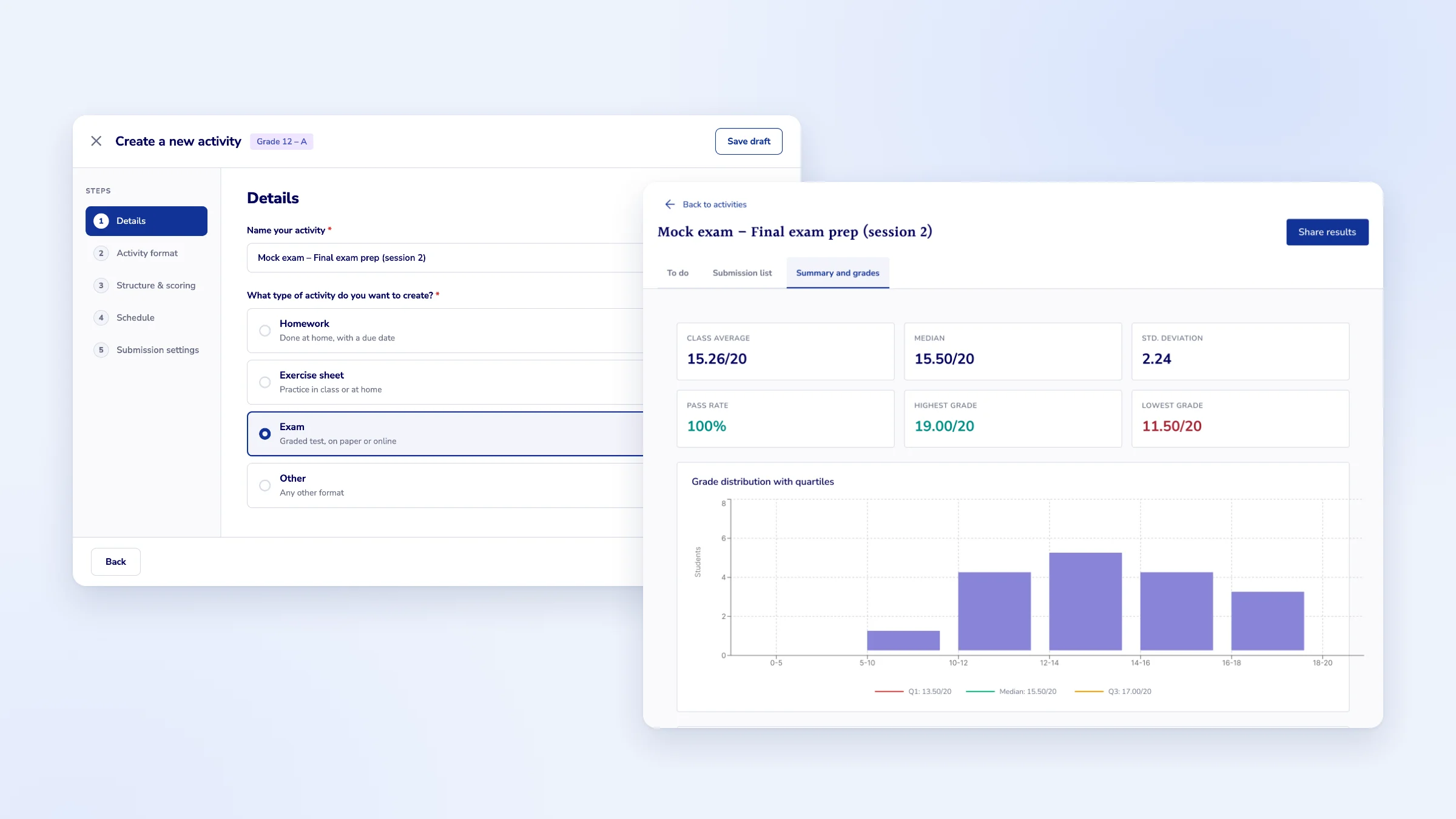This screenshot has width=1456, height=819.
Task: Click Share results button
Action: coord(1327,232)
